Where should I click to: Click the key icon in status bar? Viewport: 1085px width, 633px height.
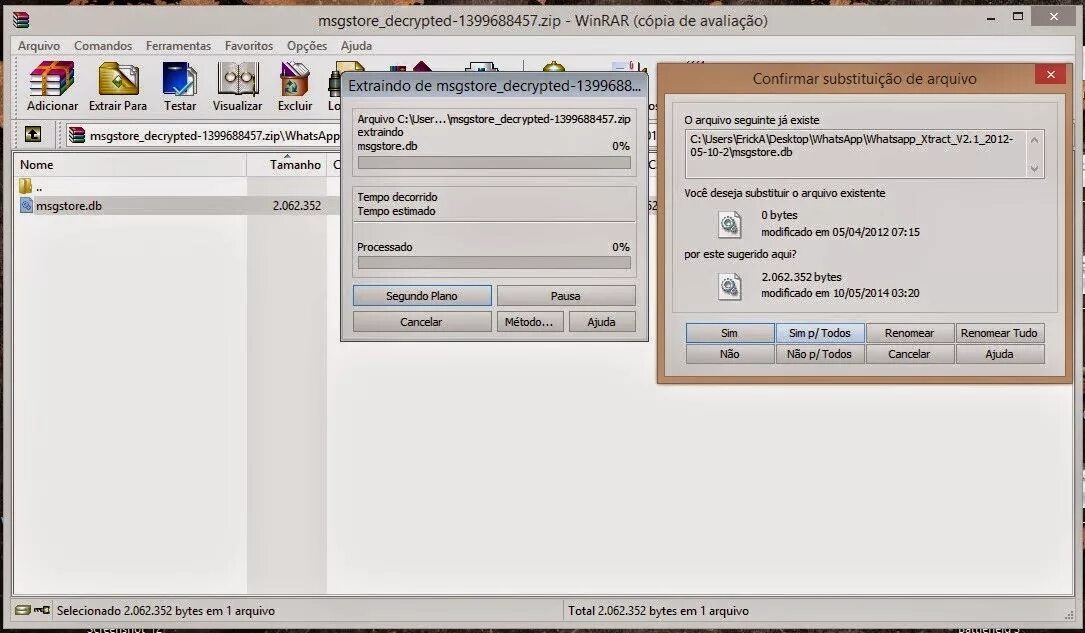pos(42,610)
